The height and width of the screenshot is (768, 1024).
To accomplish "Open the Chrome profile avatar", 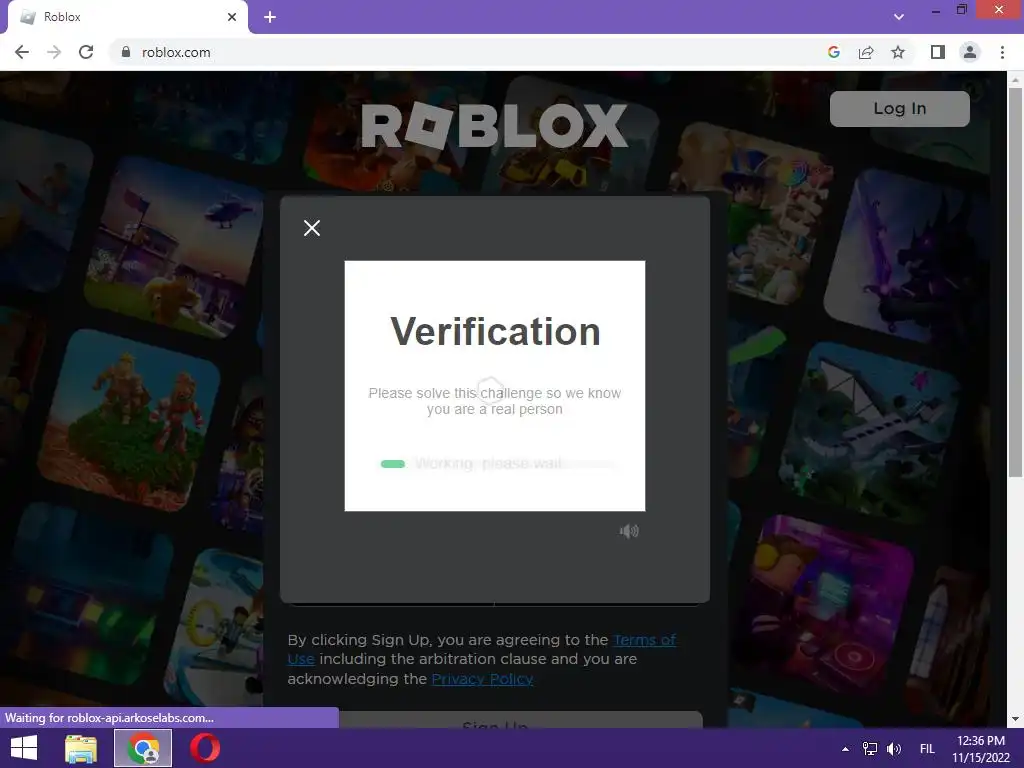I will tap(970, 52).
